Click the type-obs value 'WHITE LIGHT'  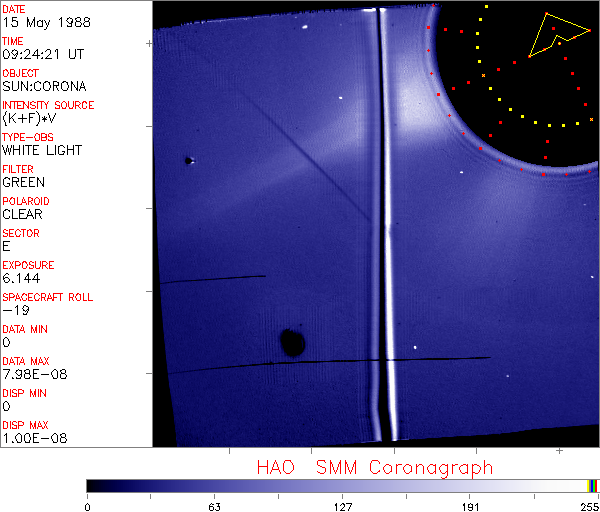(x=42, y=150)
